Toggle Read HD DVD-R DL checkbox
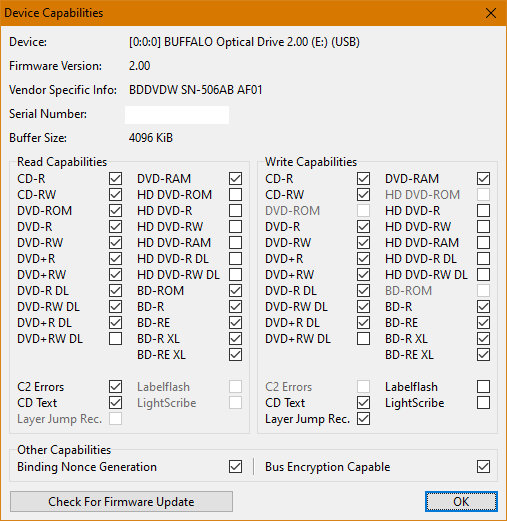 tap(235, 259)
